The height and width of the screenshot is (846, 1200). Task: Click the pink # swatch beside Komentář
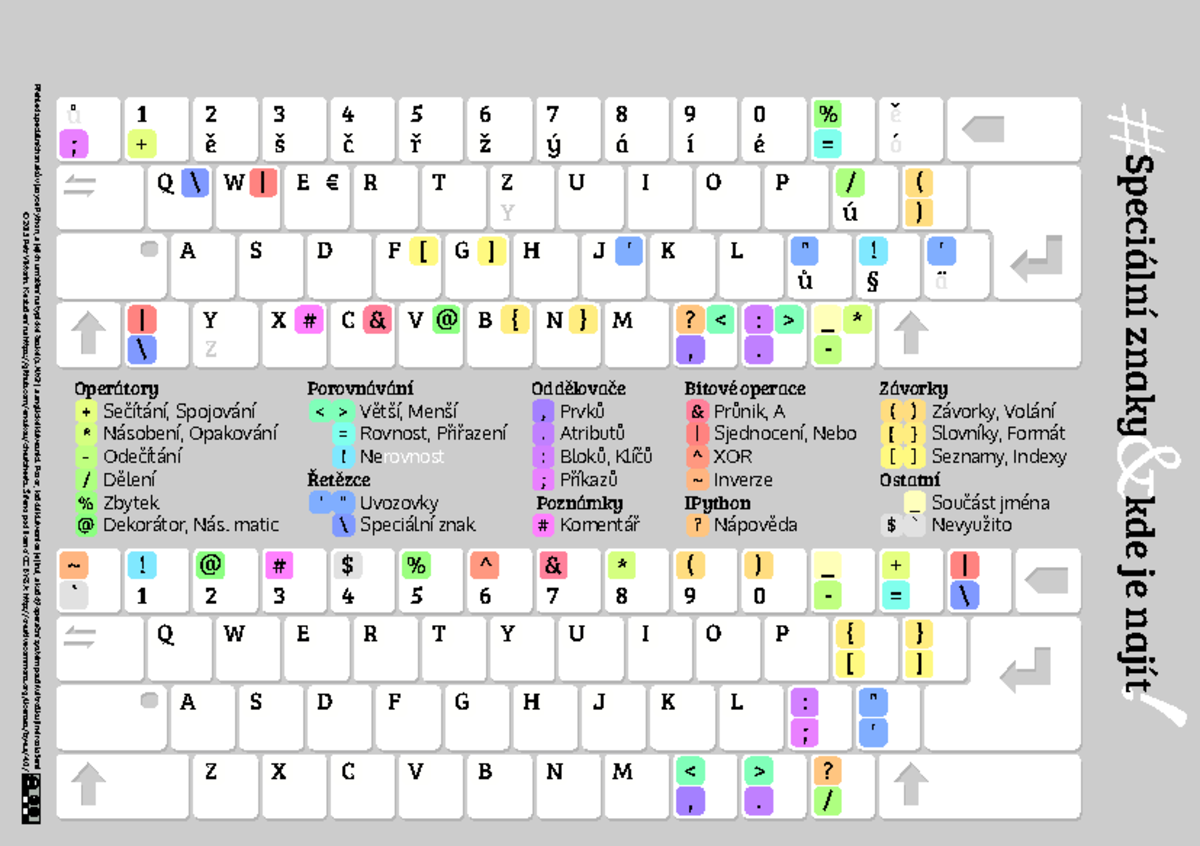(x=544, y=525)
